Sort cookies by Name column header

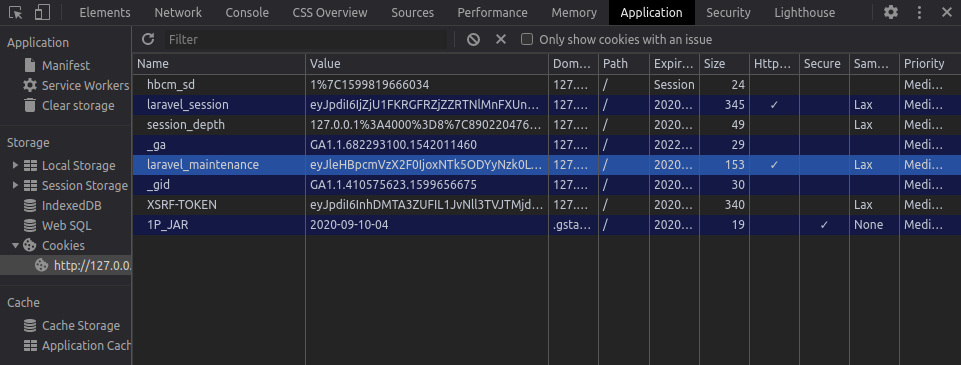tap(219, 64)
